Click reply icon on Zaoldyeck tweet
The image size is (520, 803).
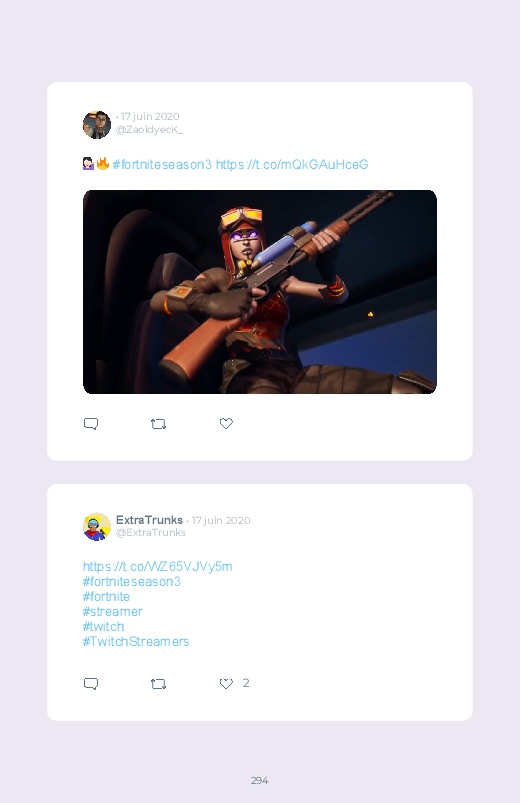[x=91, y=424]
